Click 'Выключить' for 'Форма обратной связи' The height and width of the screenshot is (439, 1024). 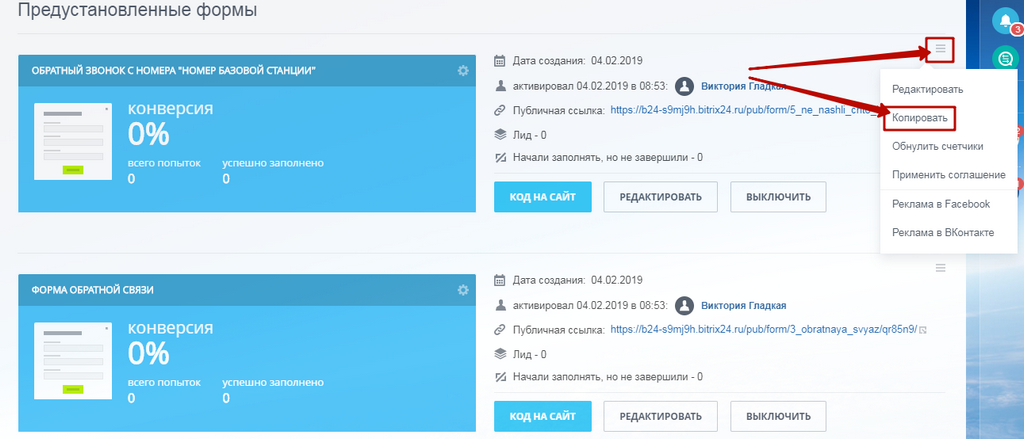[778, 416]
